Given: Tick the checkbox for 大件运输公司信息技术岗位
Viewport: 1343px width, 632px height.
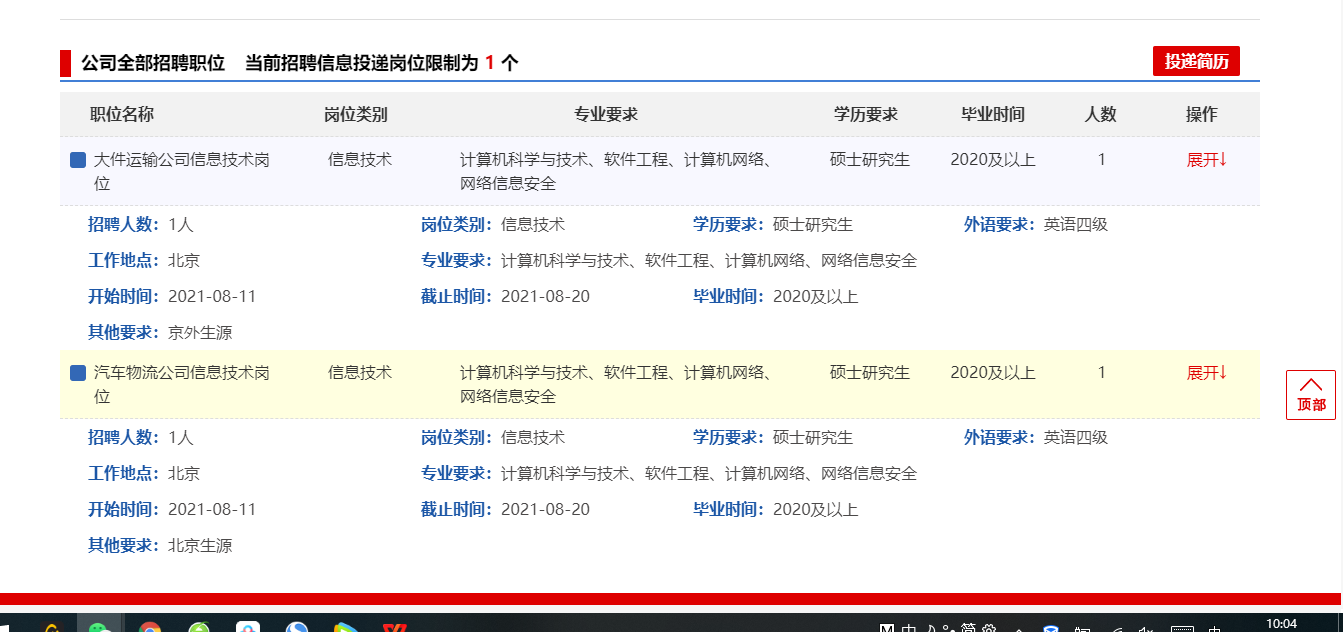Looking at the screenshot, I should coord(78,160).
